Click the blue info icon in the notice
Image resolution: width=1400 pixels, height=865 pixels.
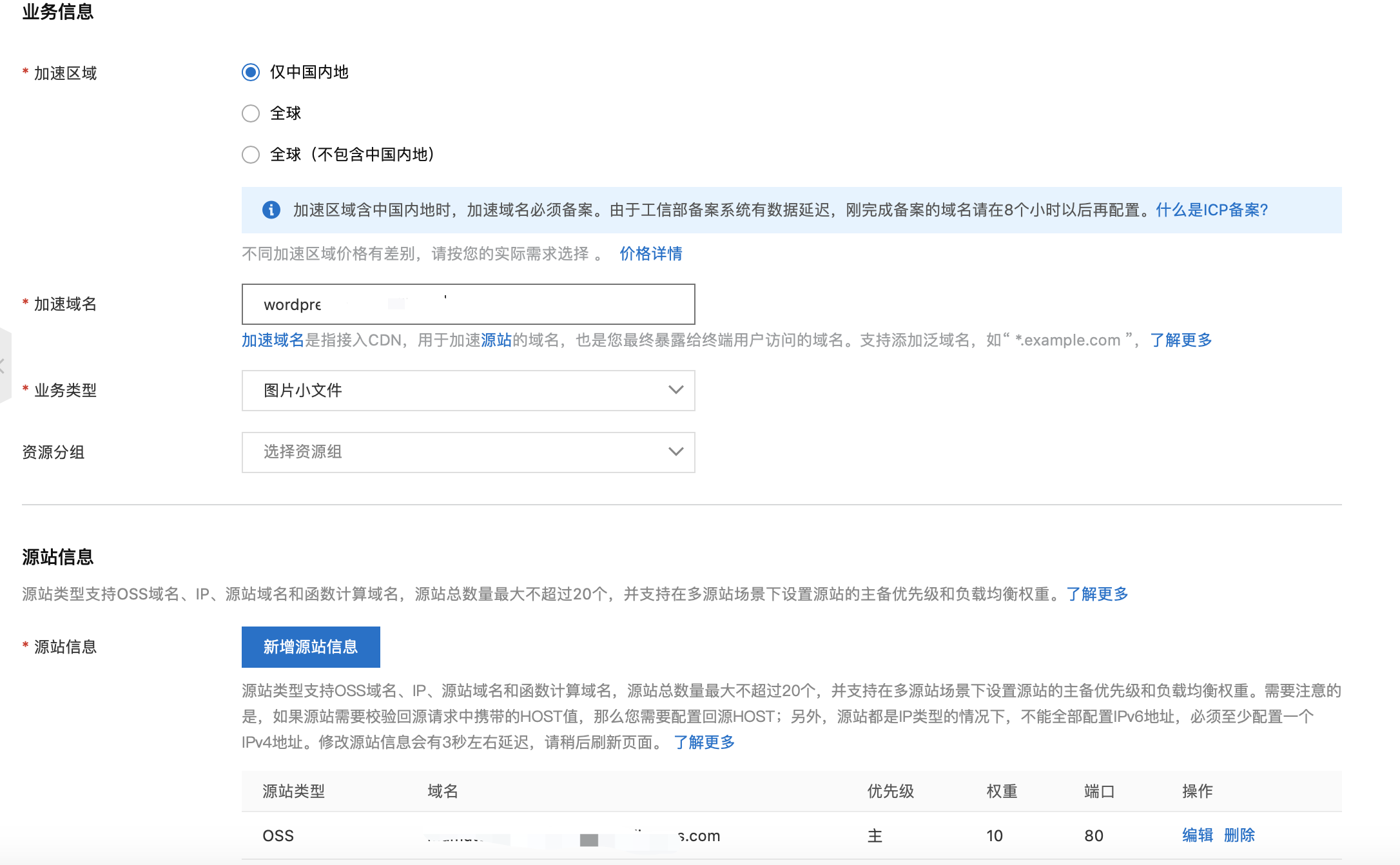tap(271, 210)
